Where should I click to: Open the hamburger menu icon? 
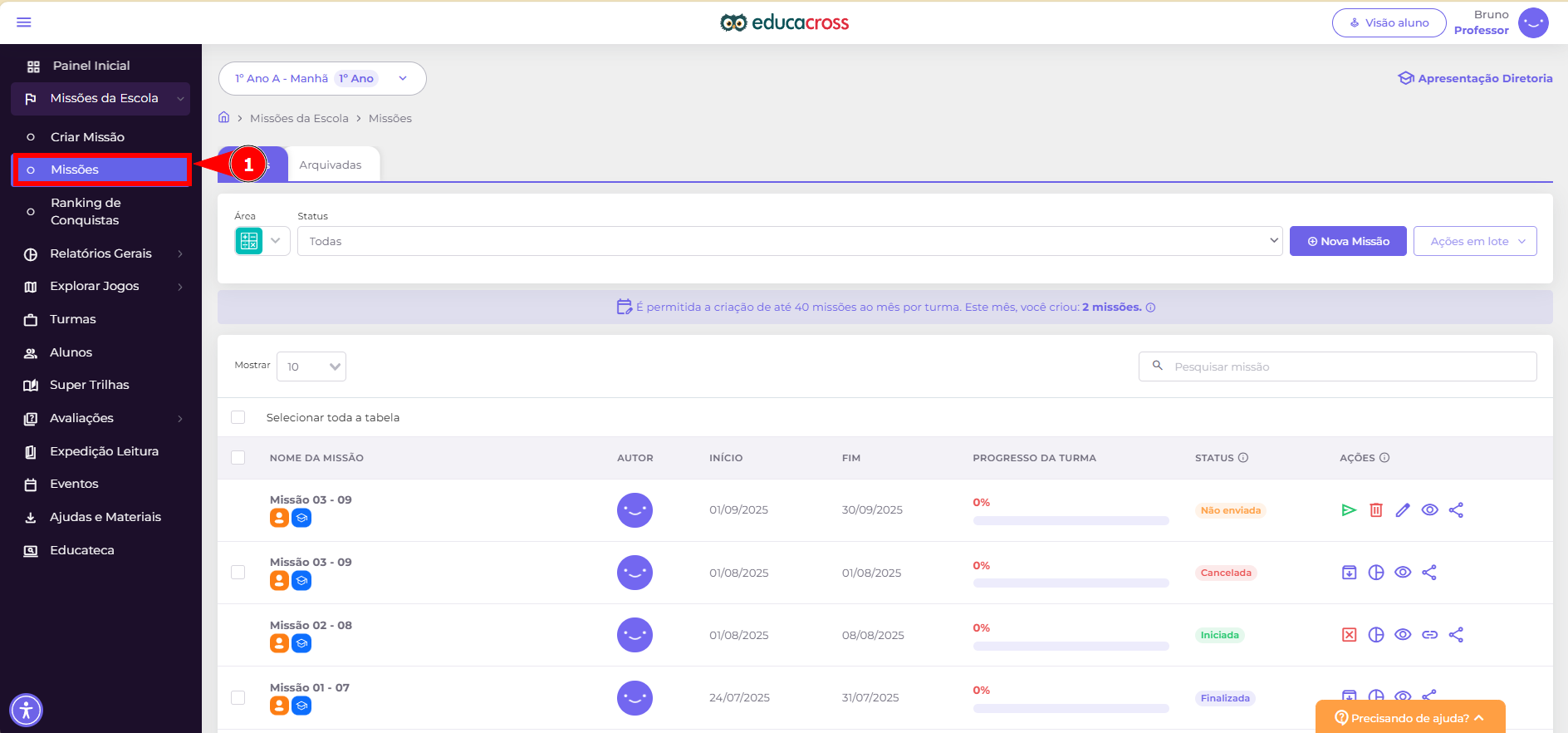pyautogui.click(x=24, y=22)
